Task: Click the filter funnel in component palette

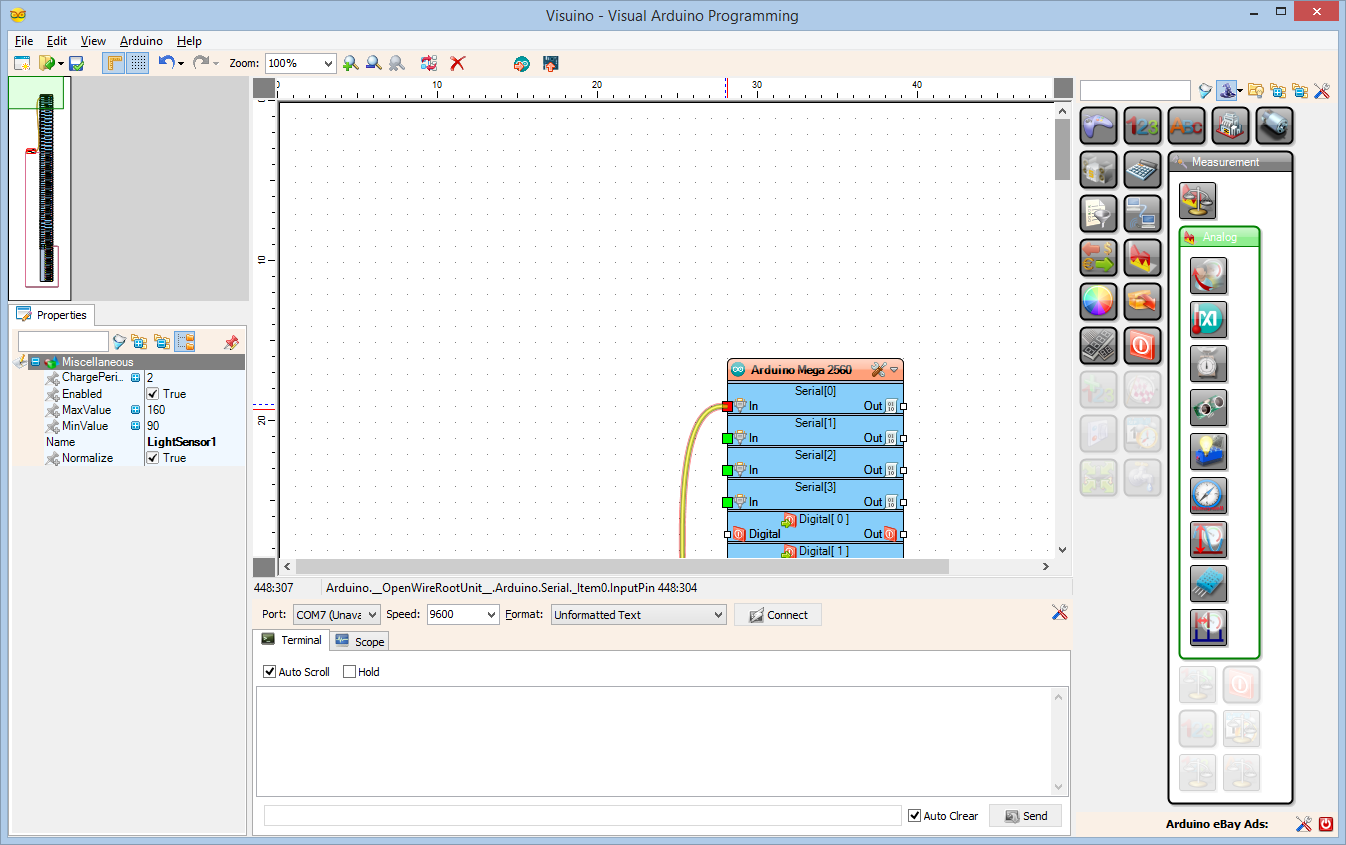Action: (x=1206, y=90)
